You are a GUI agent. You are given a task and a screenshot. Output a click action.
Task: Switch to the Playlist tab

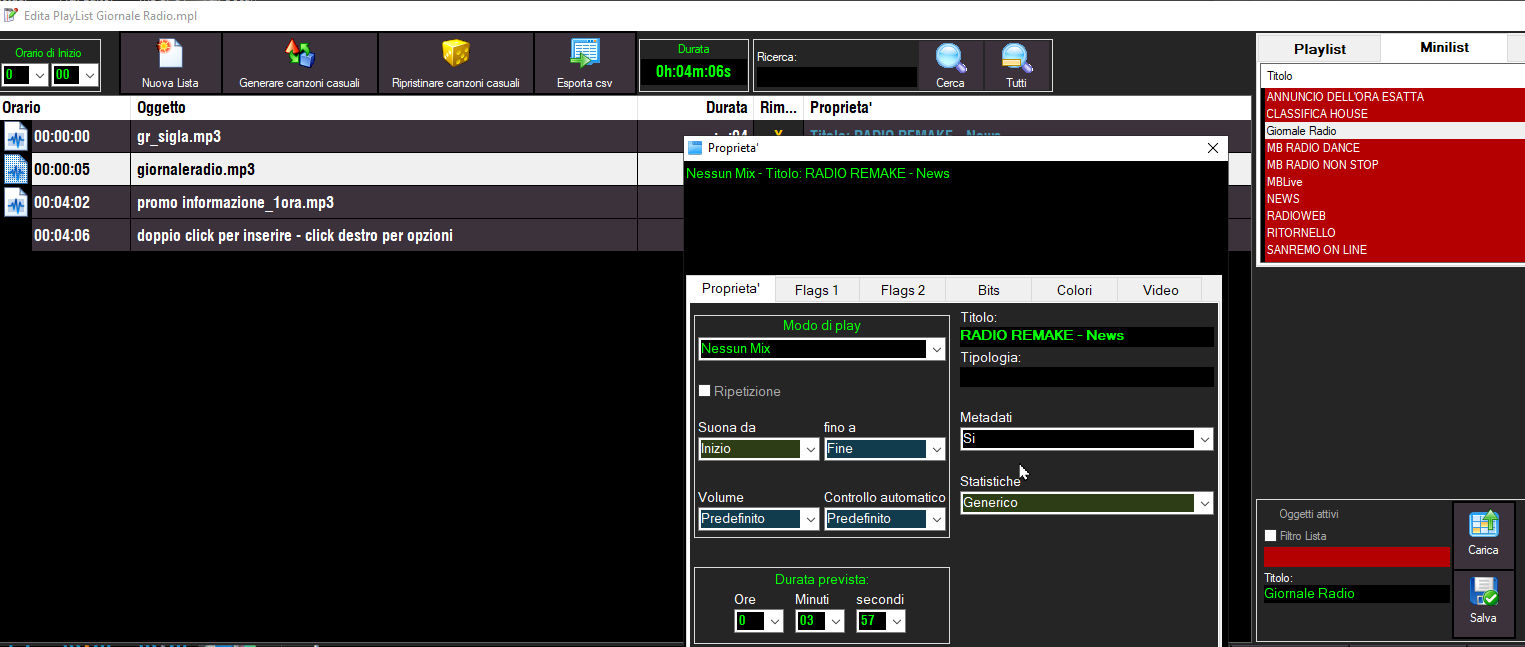point(1319,49)
